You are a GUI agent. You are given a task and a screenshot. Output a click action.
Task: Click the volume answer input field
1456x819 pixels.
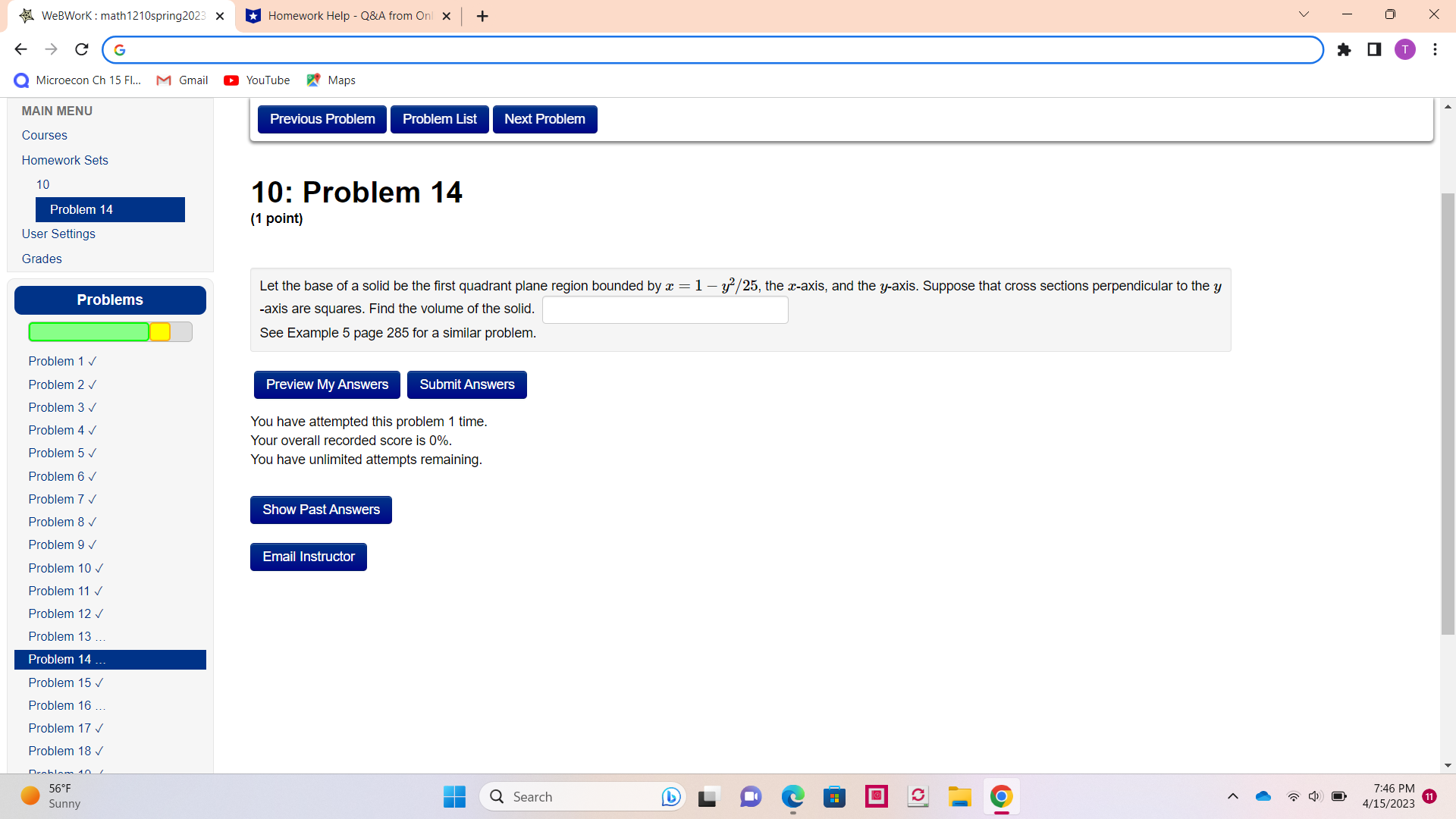665,309
